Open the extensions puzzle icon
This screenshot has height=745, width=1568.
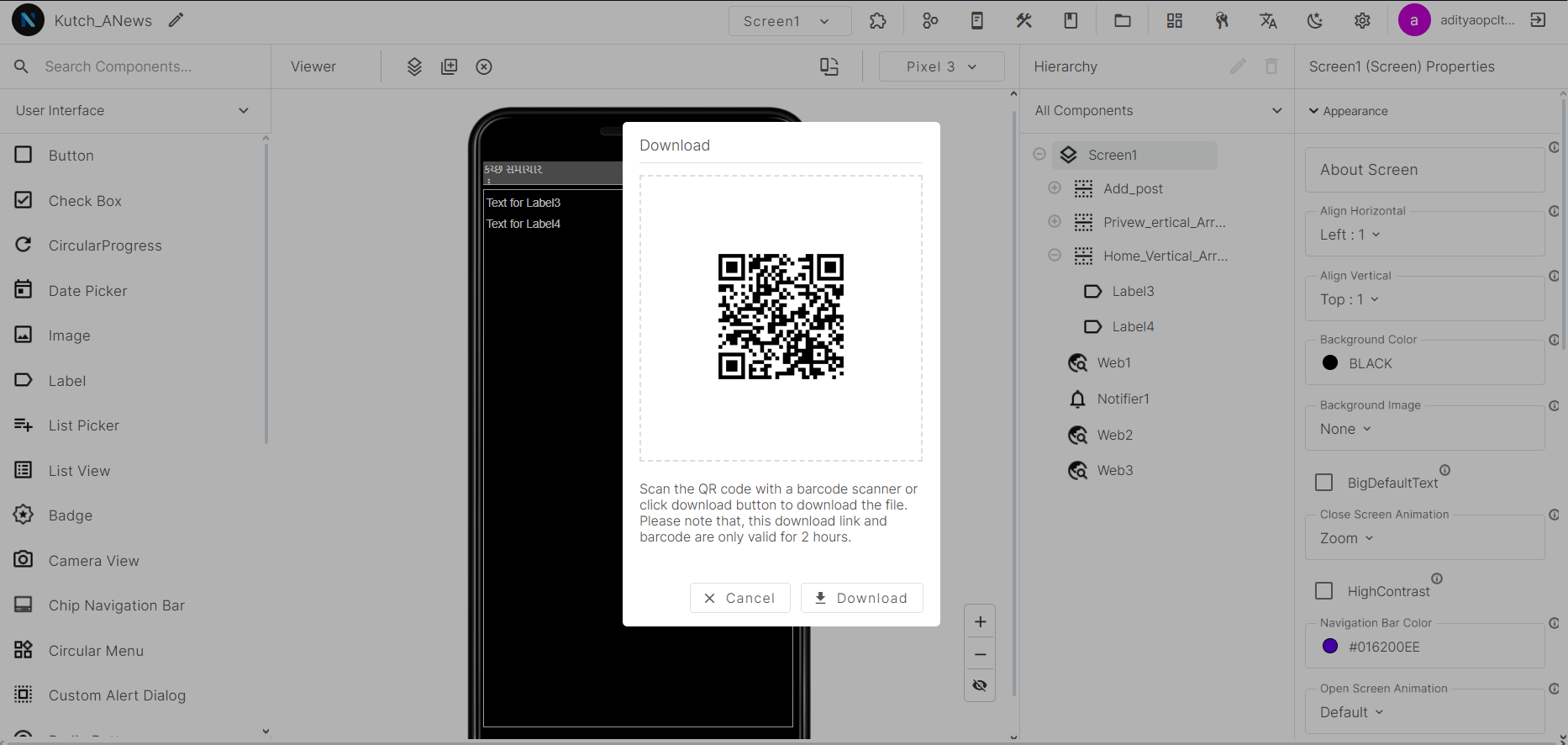[x=878, y=21]
